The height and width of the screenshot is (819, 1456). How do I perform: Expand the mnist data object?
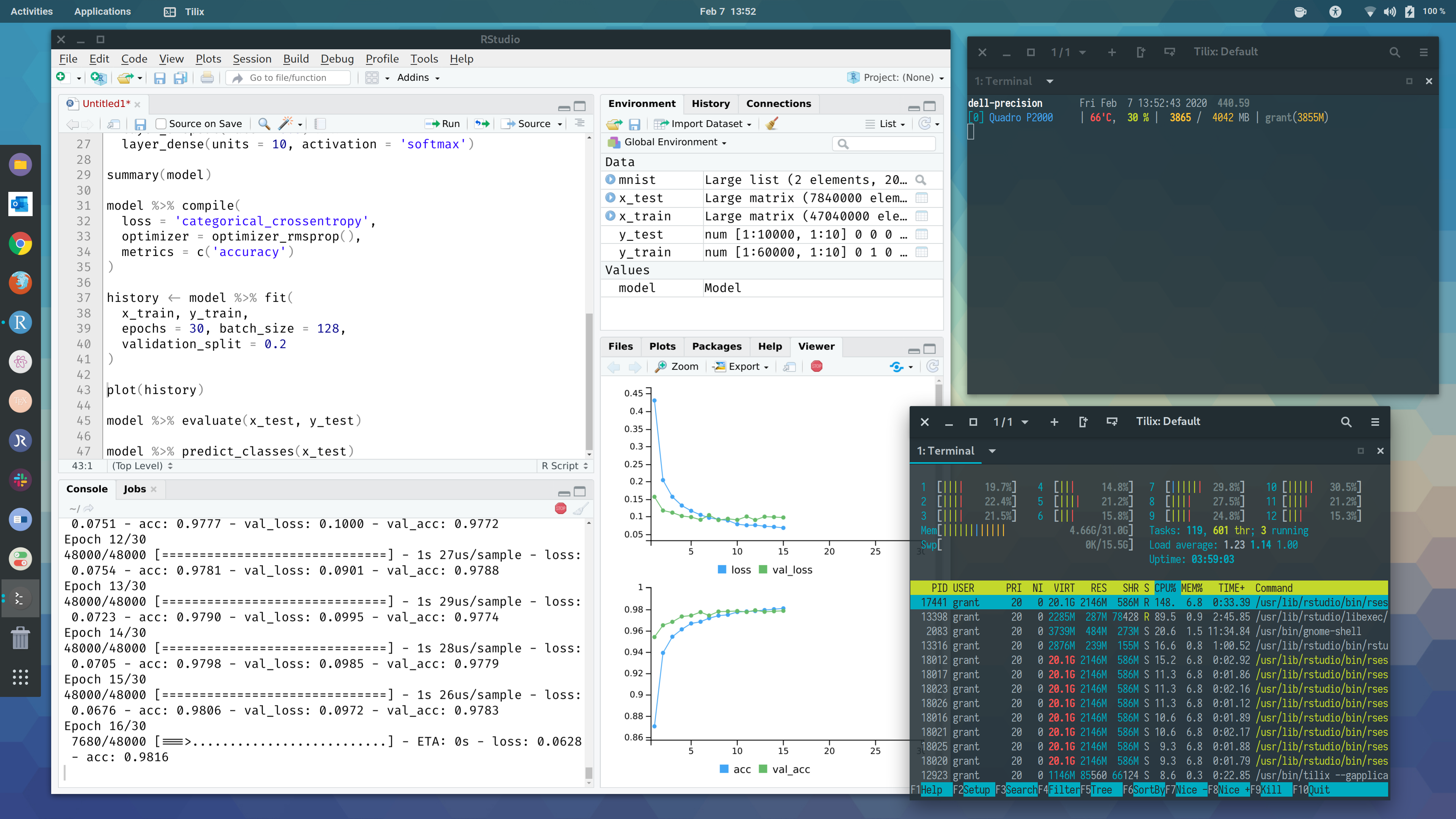[x=610, y=180]
